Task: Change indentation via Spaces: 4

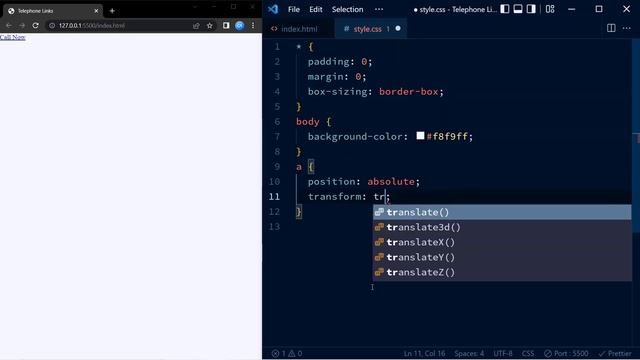Action: point(469,353)
